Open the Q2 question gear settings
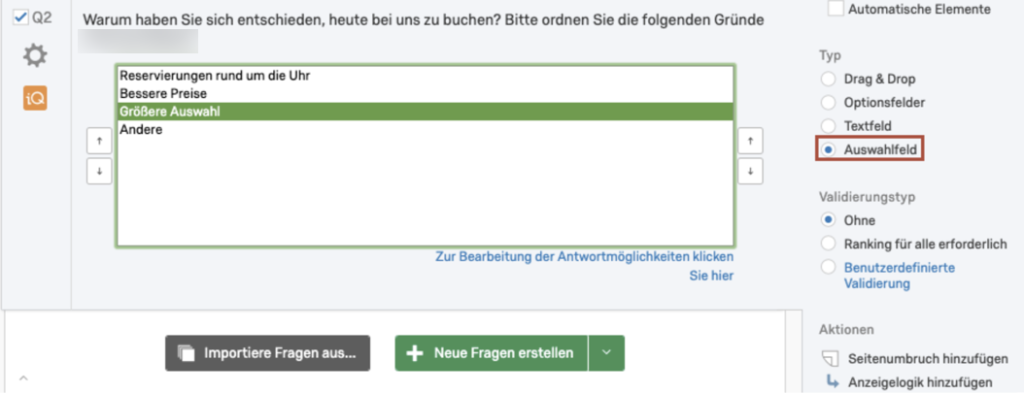 [35, 56]
